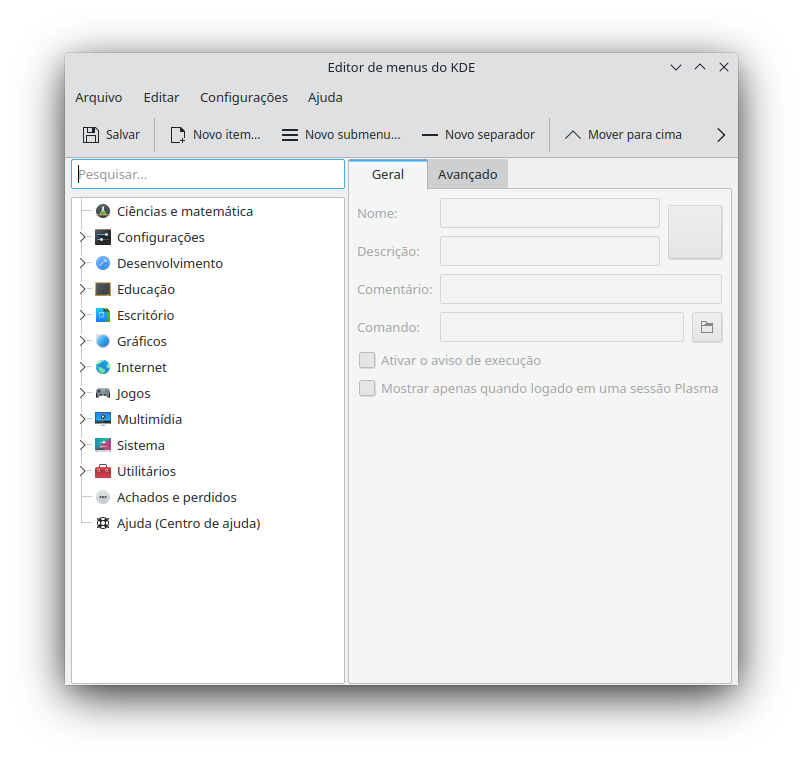Expand the Multimídia category
This screenshot has width=803, height=762.
[x=83, y=419]
